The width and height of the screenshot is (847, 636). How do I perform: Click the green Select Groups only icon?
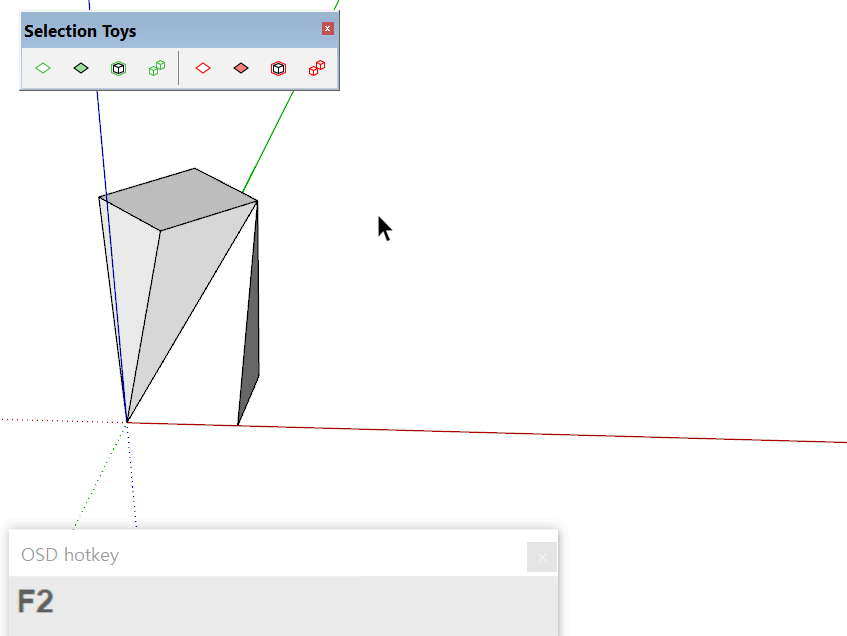(x=118, y=68)
